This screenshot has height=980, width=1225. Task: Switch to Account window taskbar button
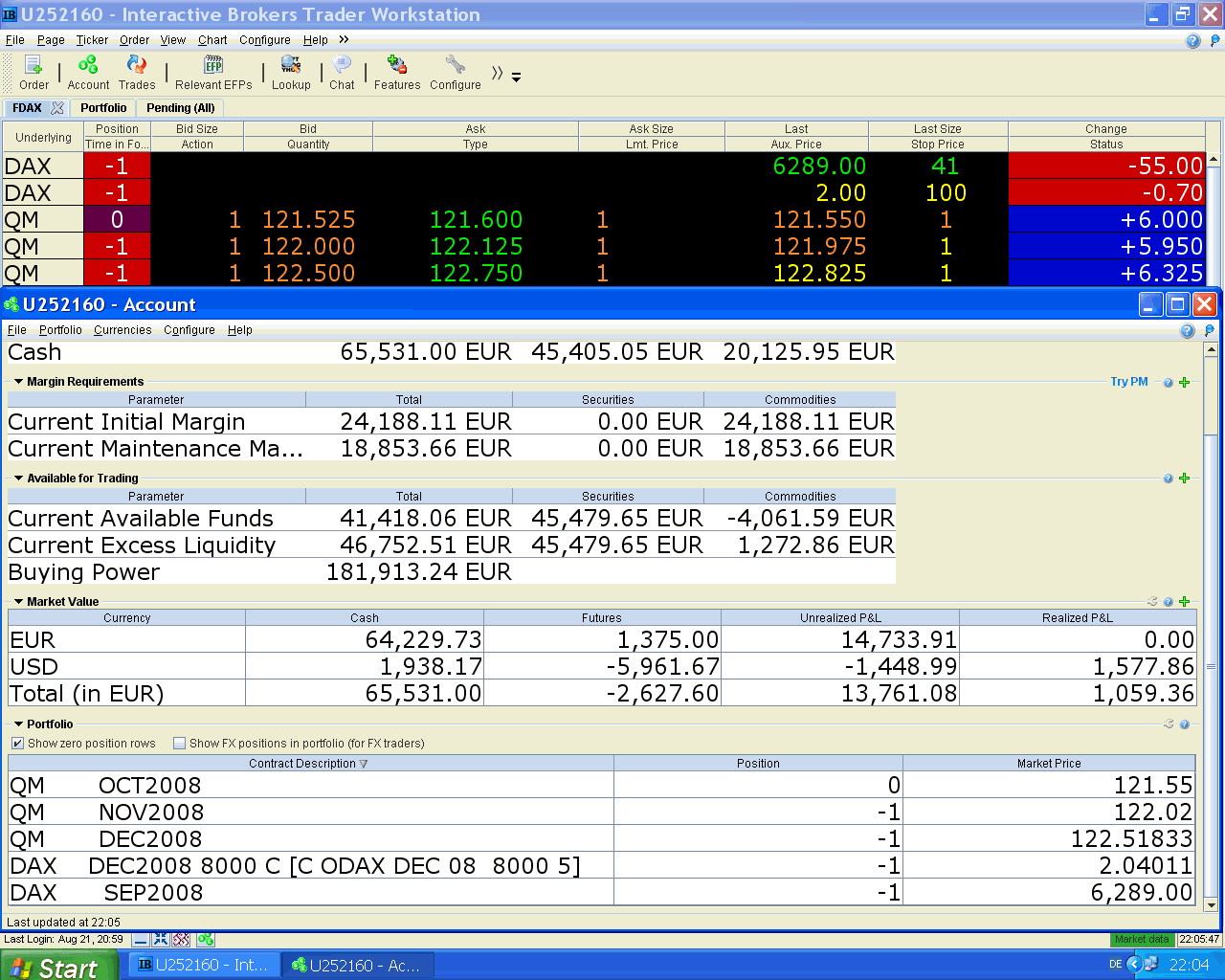pyautogui.click(x=359, y=966)
